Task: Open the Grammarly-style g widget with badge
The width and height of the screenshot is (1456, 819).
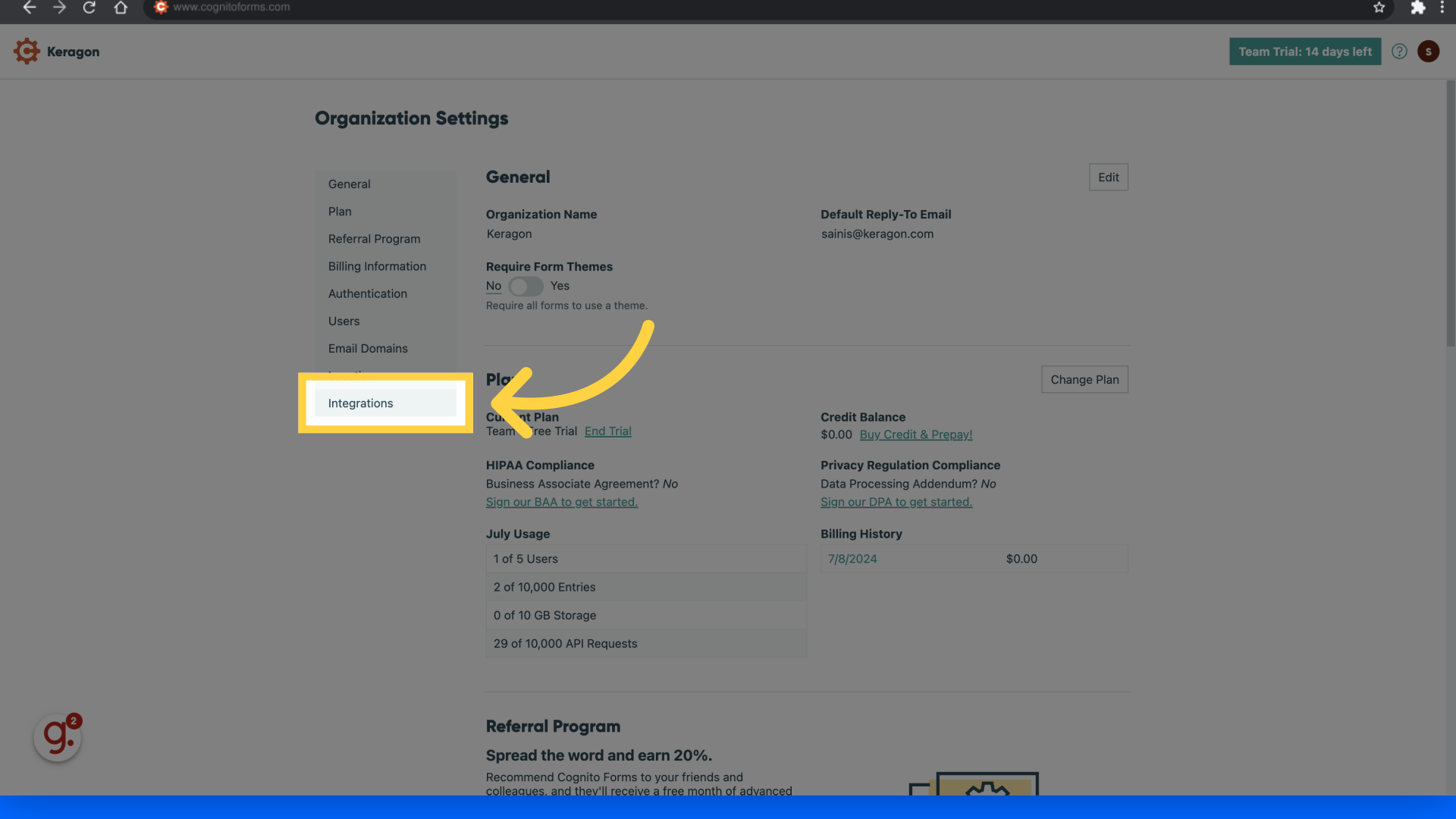Action: [58, 737]
